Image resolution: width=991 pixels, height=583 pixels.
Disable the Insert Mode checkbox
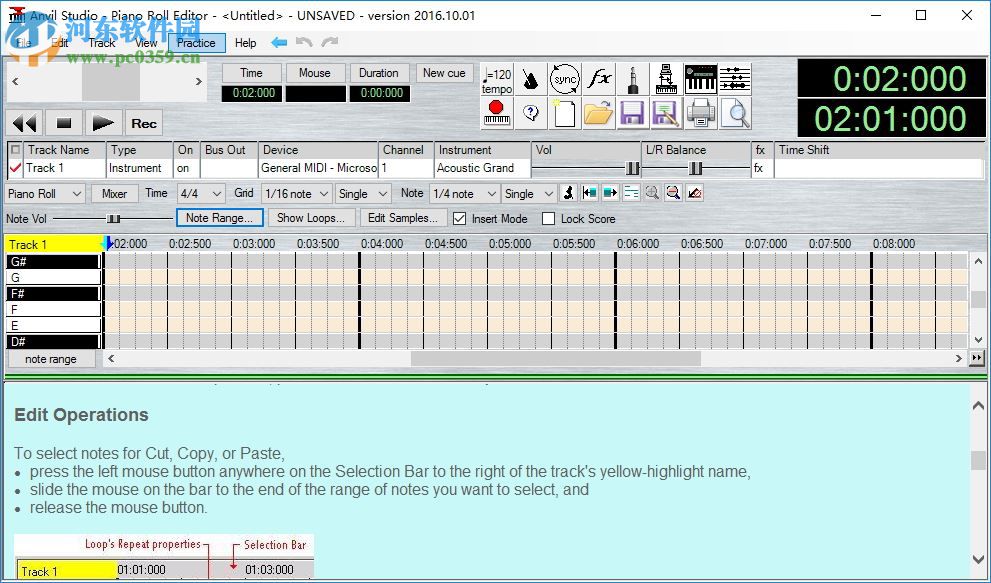[459, 219]
